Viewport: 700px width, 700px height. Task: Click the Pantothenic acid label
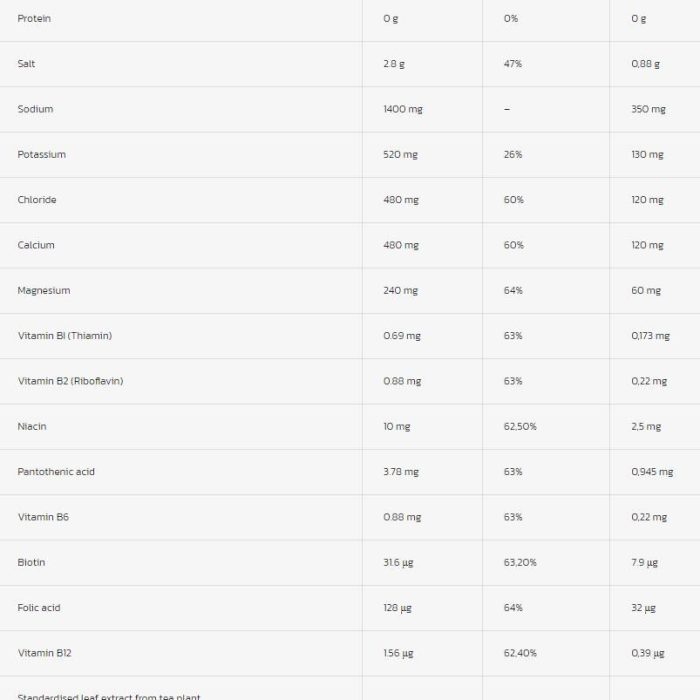56,472
